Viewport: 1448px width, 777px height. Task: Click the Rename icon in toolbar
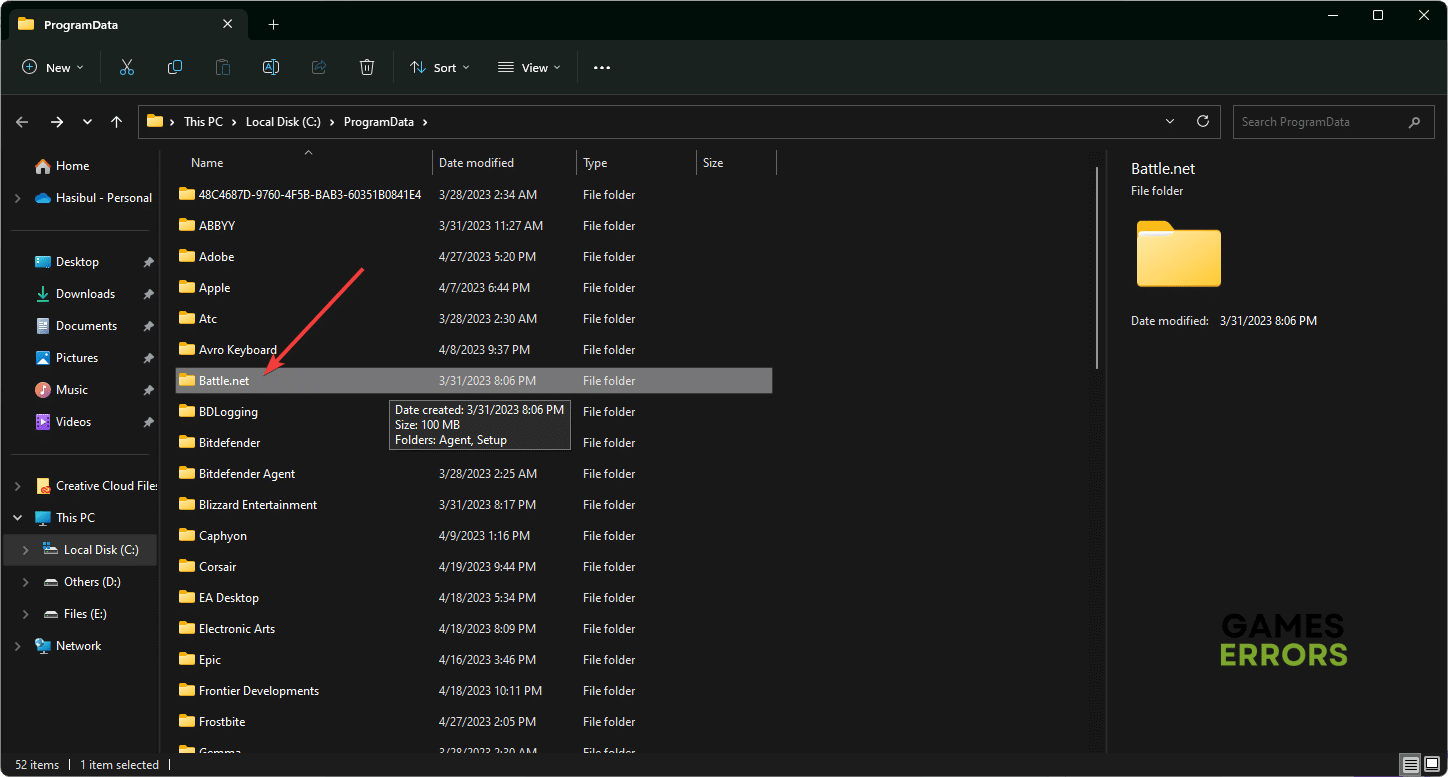[271, 67]
